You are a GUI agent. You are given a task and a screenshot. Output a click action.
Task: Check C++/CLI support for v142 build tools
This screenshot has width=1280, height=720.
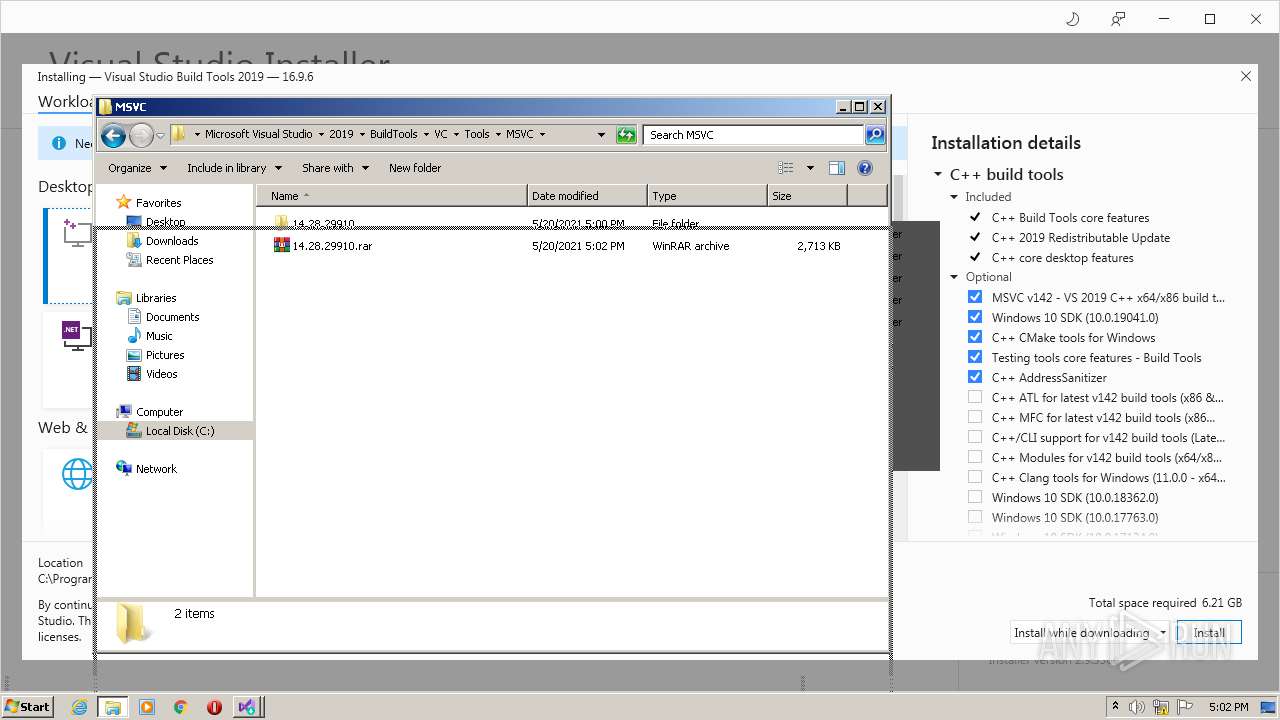[975, 437]
